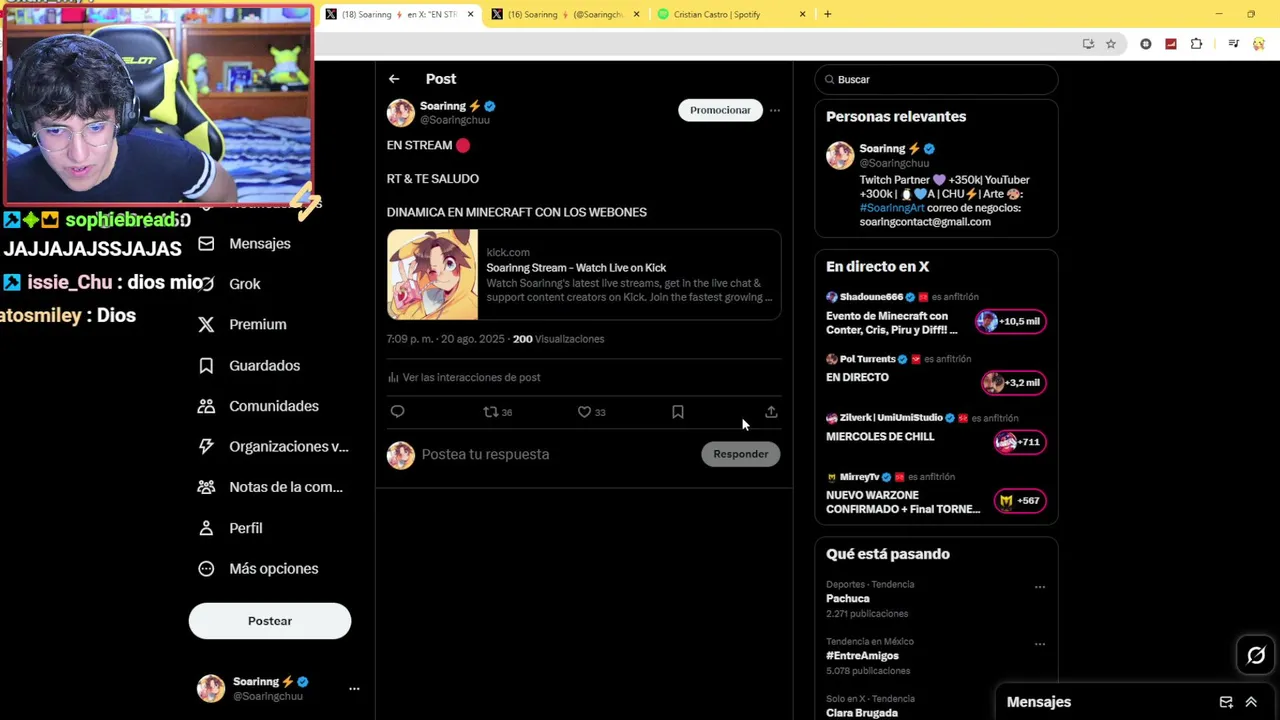Open Guardados in the sidebar menu

264,365
